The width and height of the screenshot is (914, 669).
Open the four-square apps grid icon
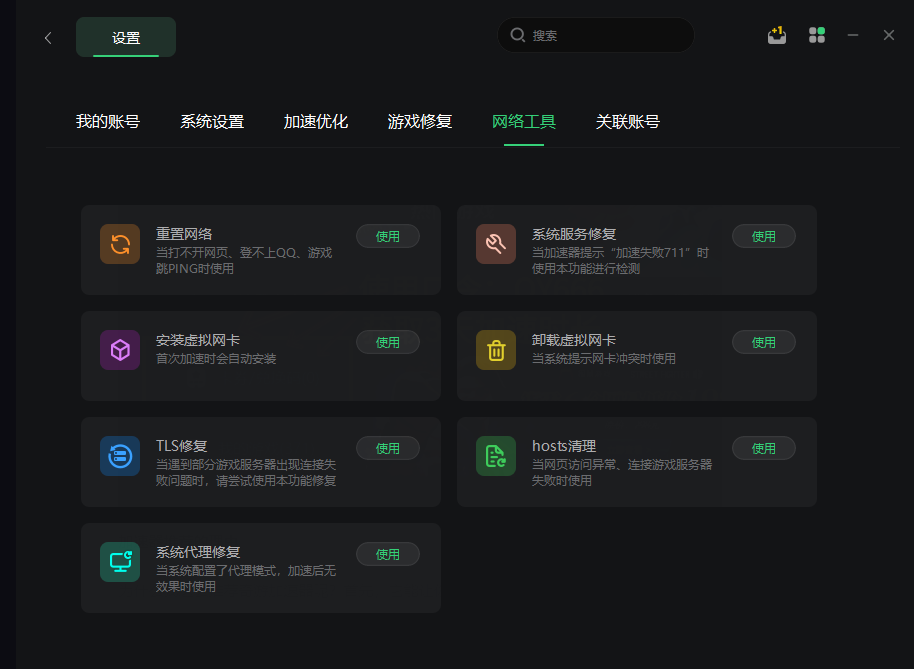point(817,35)
